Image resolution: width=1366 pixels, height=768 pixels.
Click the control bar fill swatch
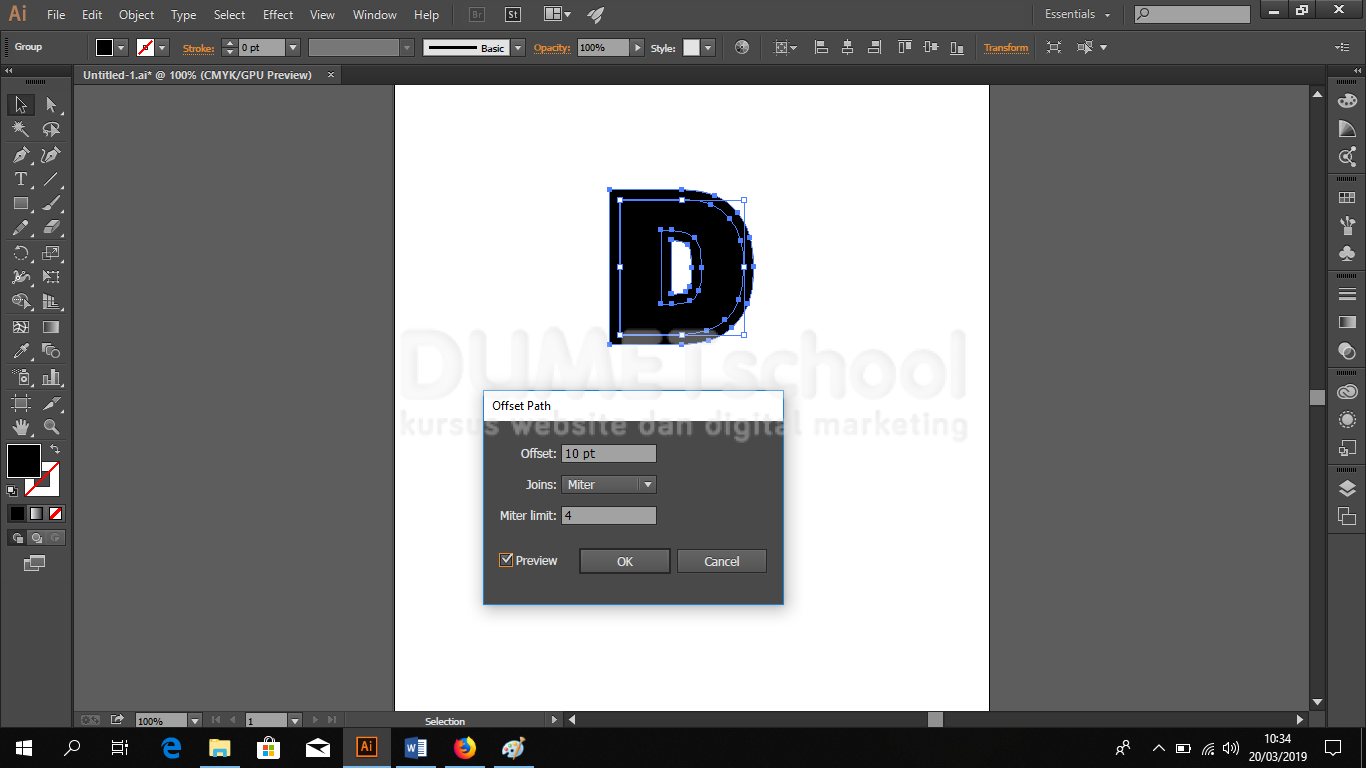pyautogui.click(x=105, y=48)
